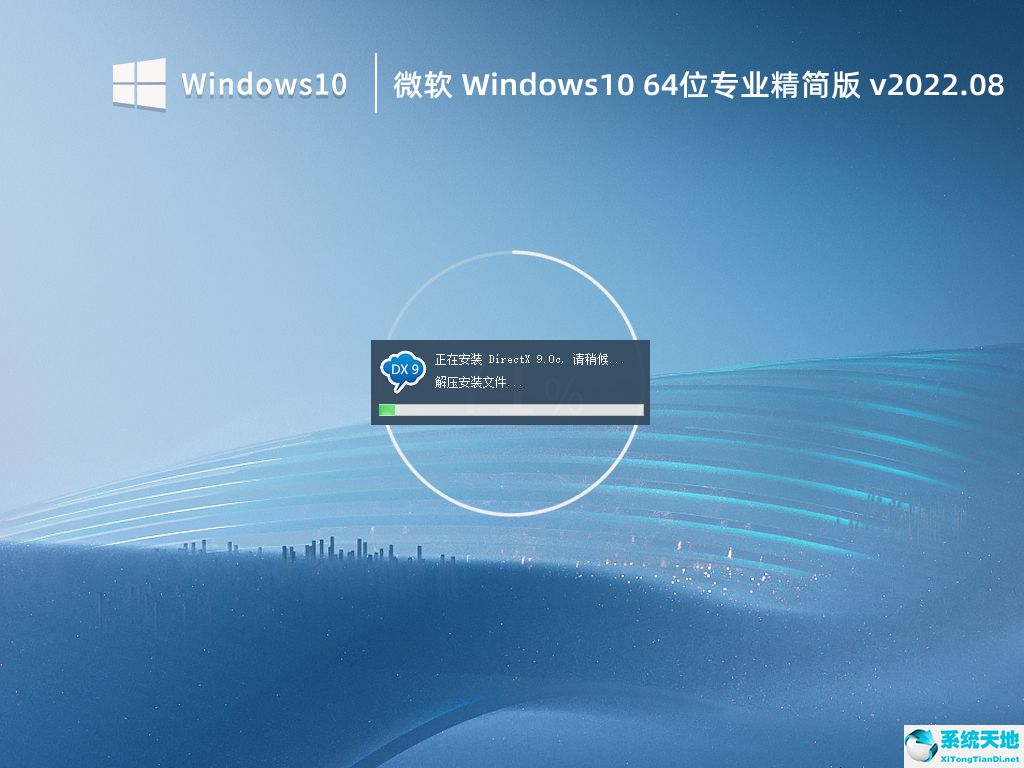
Task: Click the 系统天地 globe arrow logo
Action: coord(920,746)
